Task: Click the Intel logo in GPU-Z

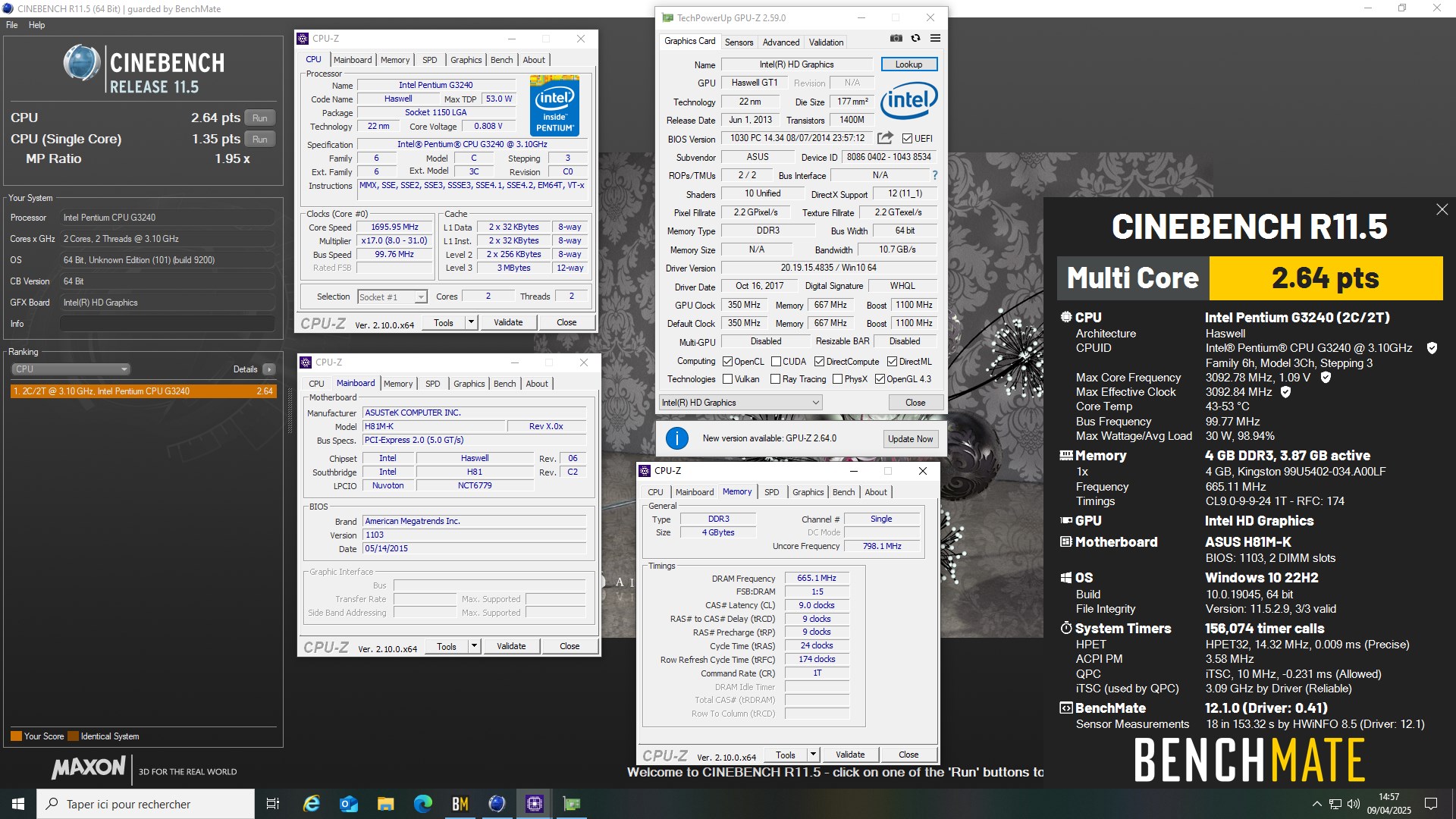Action: (x=908, y=100)
